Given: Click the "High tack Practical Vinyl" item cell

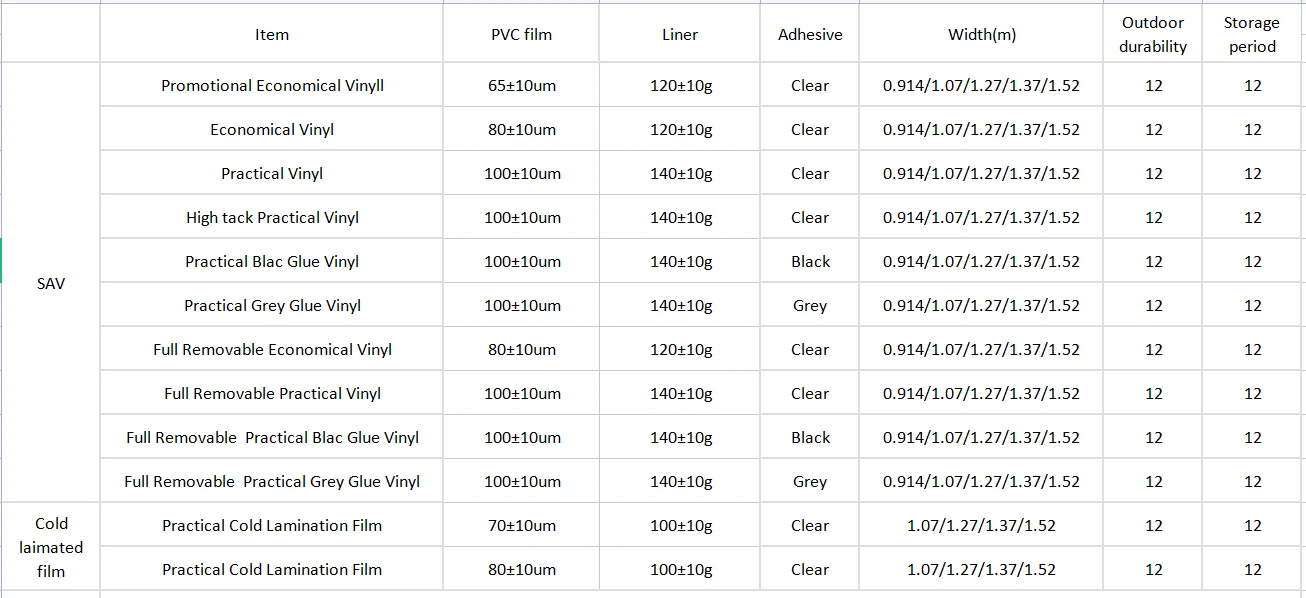Looking at the screenshot, I should click(x=272, y=218).
